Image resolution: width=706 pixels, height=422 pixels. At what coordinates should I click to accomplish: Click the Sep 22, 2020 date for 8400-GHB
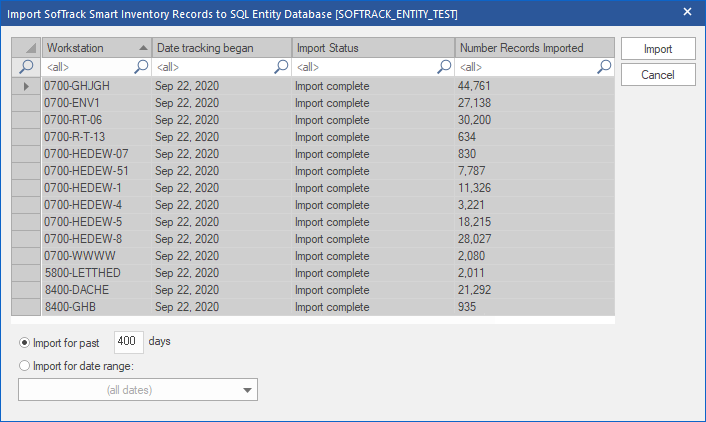point(222,307)
